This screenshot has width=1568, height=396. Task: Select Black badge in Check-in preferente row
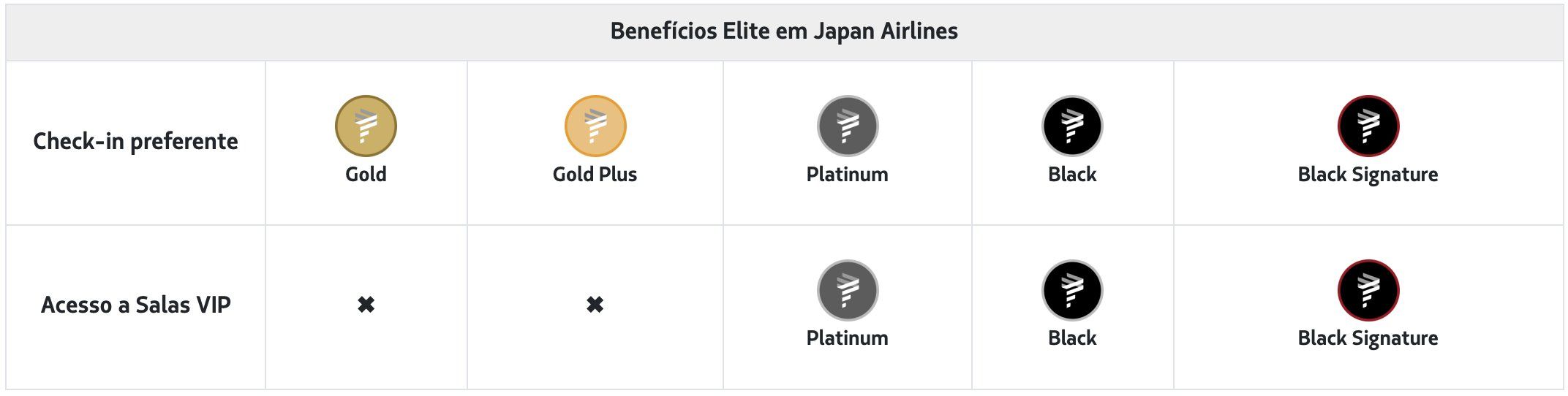pos(1072,126)
